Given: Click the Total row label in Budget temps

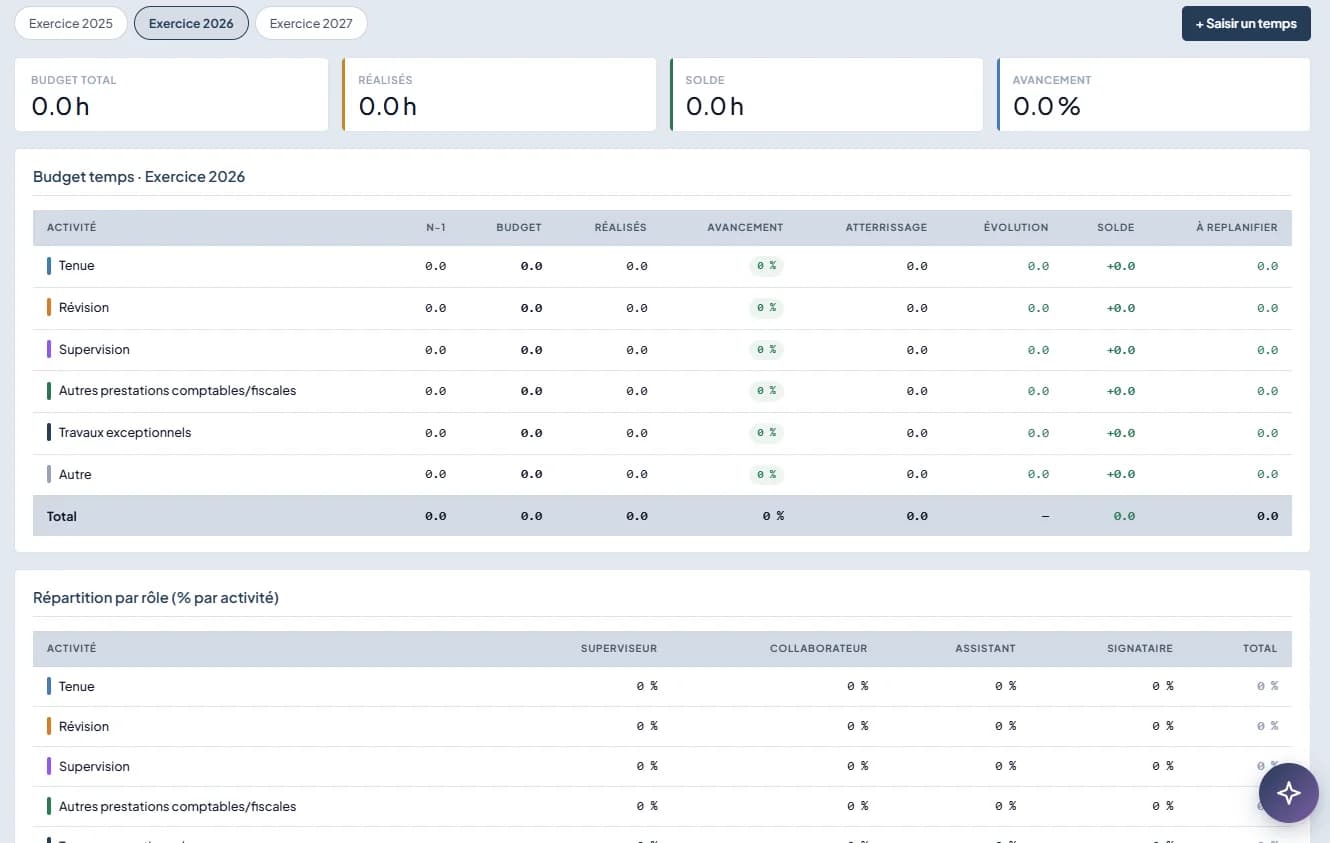Looking at the screenshot, I should (62, 516).
